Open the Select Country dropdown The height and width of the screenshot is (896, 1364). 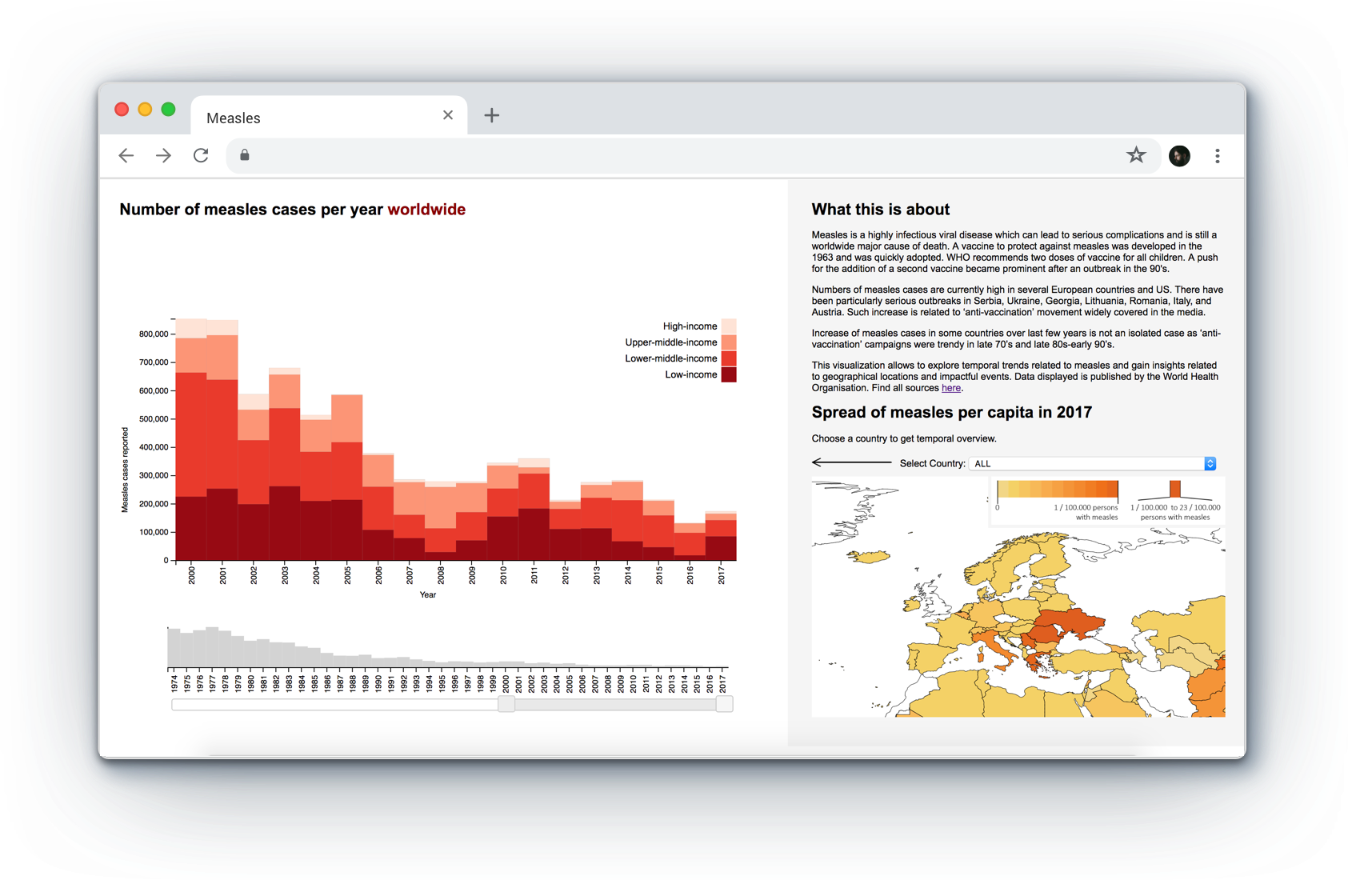coord(1092,463)
